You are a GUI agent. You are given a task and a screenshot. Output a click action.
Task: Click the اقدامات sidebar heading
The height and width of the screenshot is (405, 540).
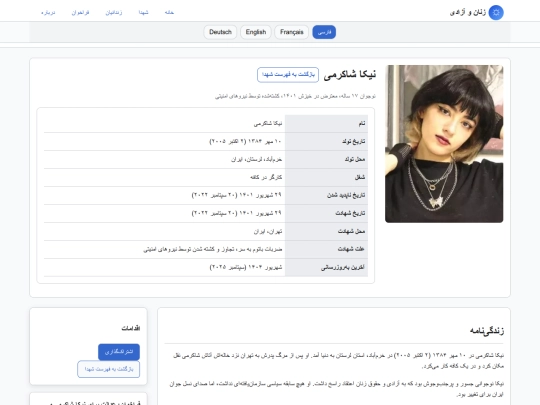pos(131,328)
